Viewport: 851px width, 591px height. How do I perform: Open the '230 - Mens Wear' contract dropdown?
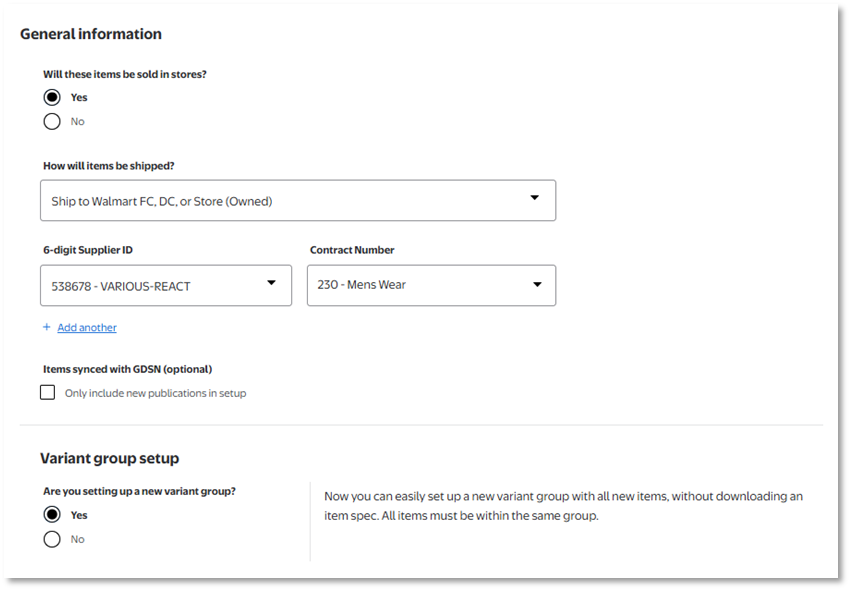coord(430,285)
